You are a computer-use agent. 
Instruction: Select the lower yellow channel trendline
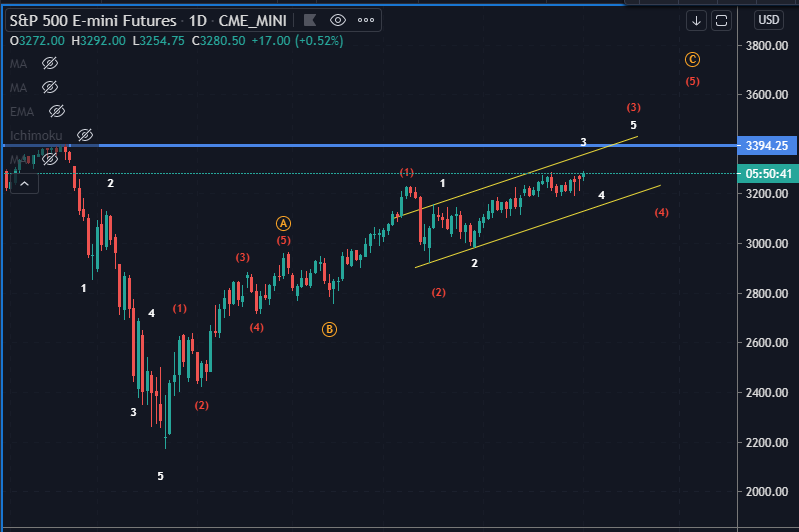pyautogui.click(x=538, y=226)
